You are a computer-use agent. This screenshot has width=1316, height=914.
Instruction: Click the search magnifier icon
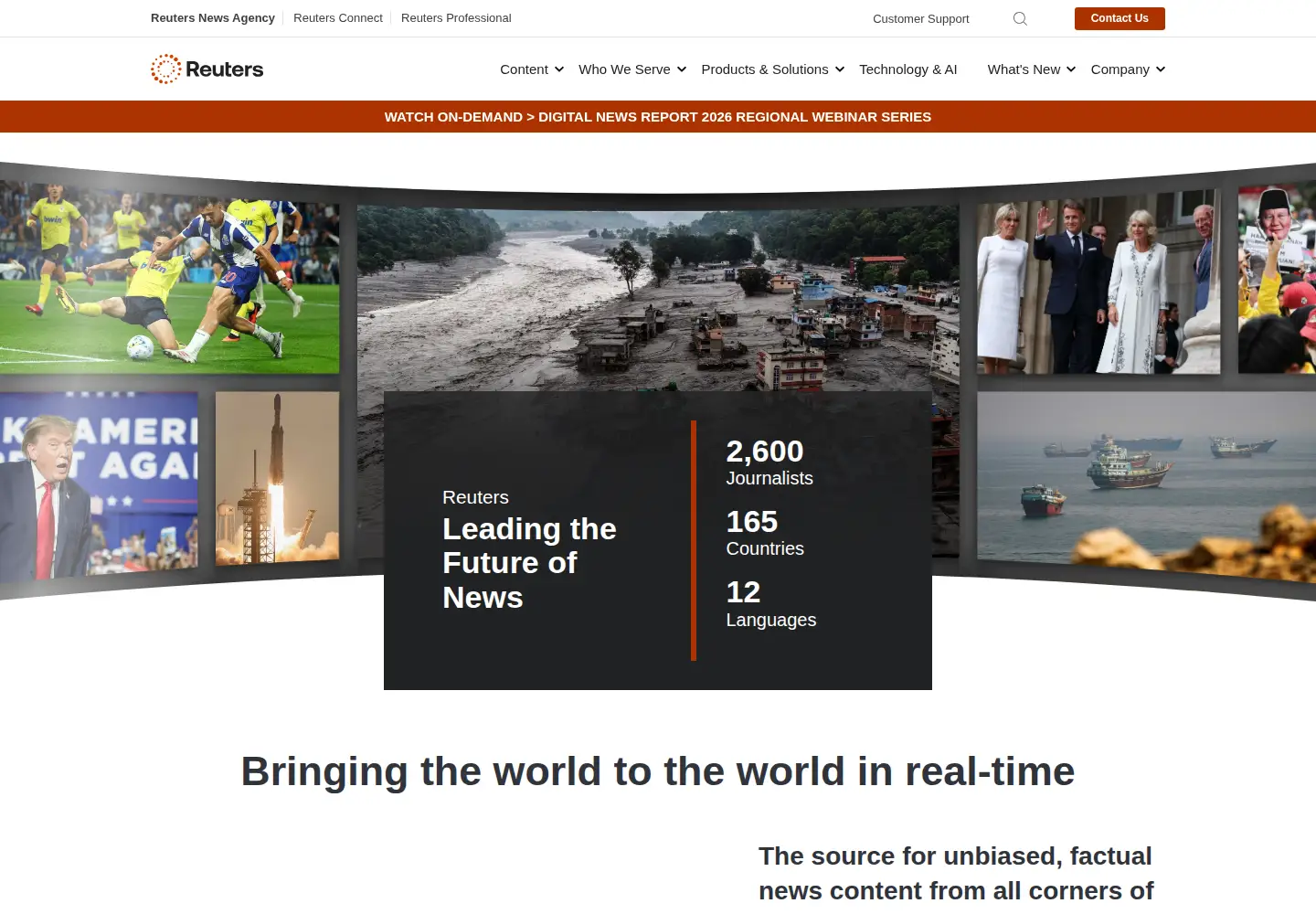point(1020,18)
